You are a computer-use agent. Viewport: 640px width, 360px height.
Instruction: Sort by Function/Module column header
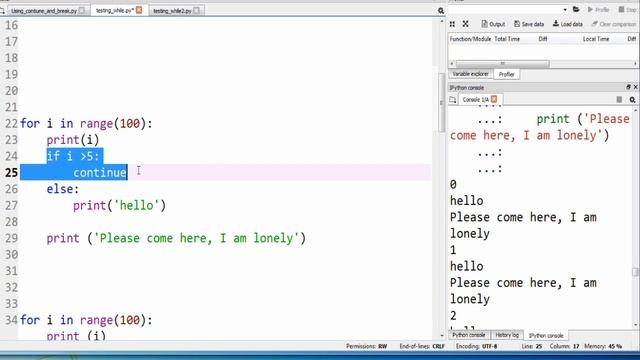tap(470, 39)
